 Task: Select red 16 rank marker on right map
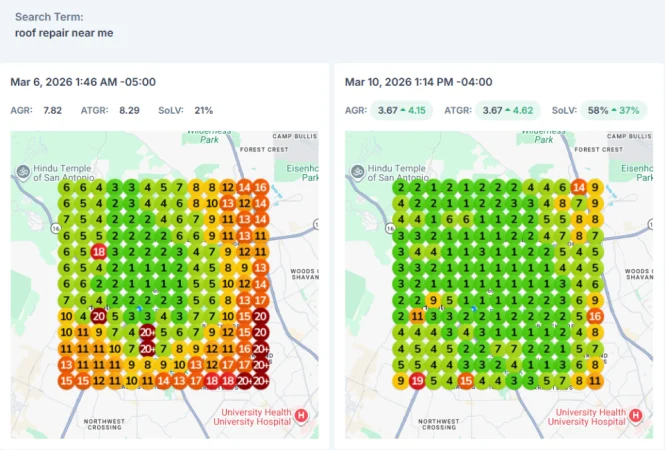tap(595, 316)
